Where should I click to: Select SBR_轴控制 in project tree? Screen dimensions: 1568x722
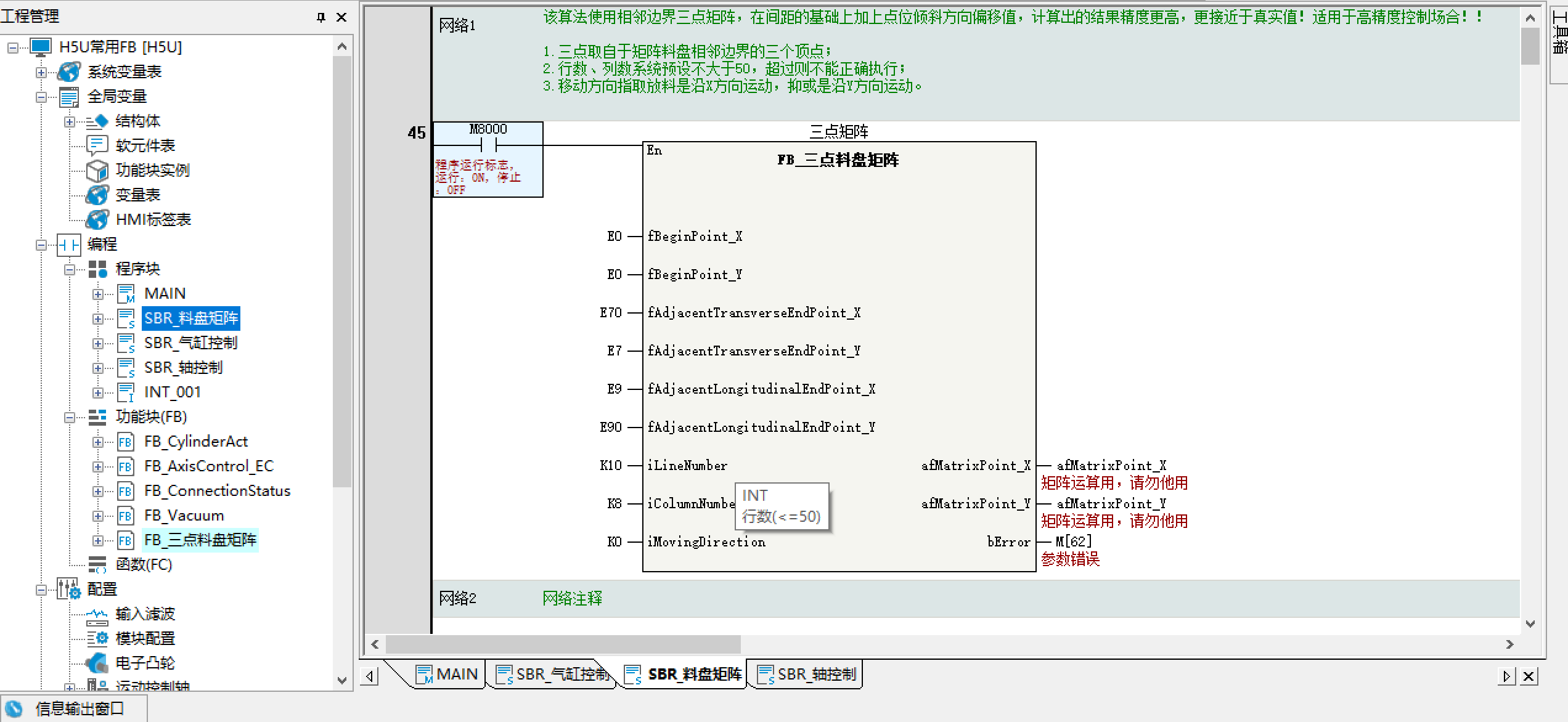pos(183,368)
